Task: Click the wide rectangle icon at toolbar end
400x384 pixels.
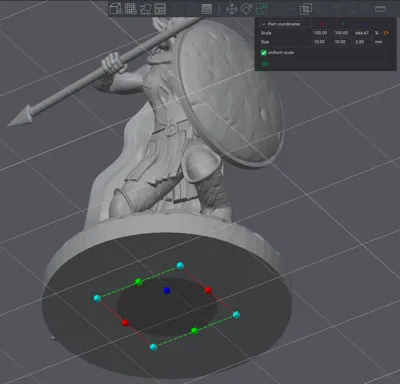Action: (x=380, y=9)
